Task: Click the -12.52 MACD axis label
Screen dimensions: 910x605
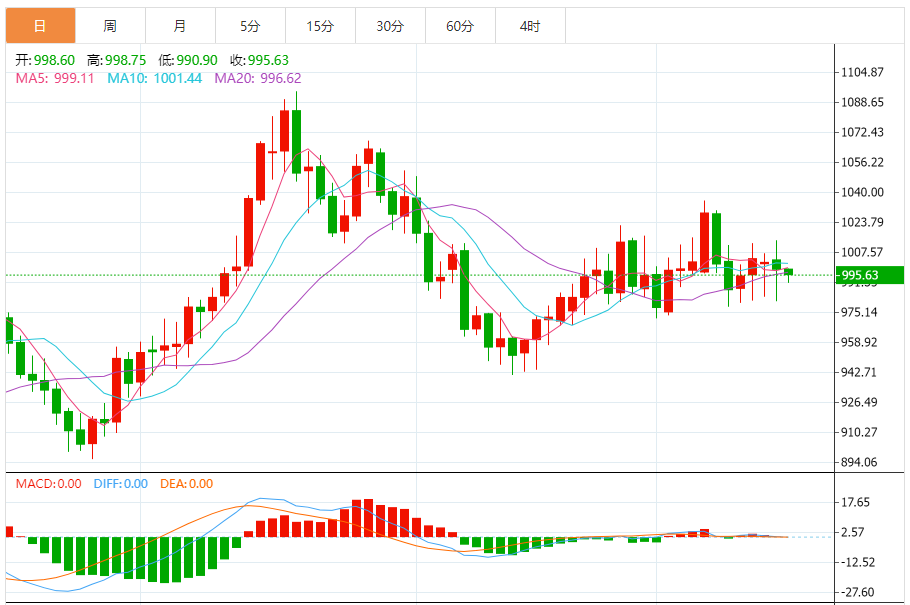Action: (x=858, y=563)
